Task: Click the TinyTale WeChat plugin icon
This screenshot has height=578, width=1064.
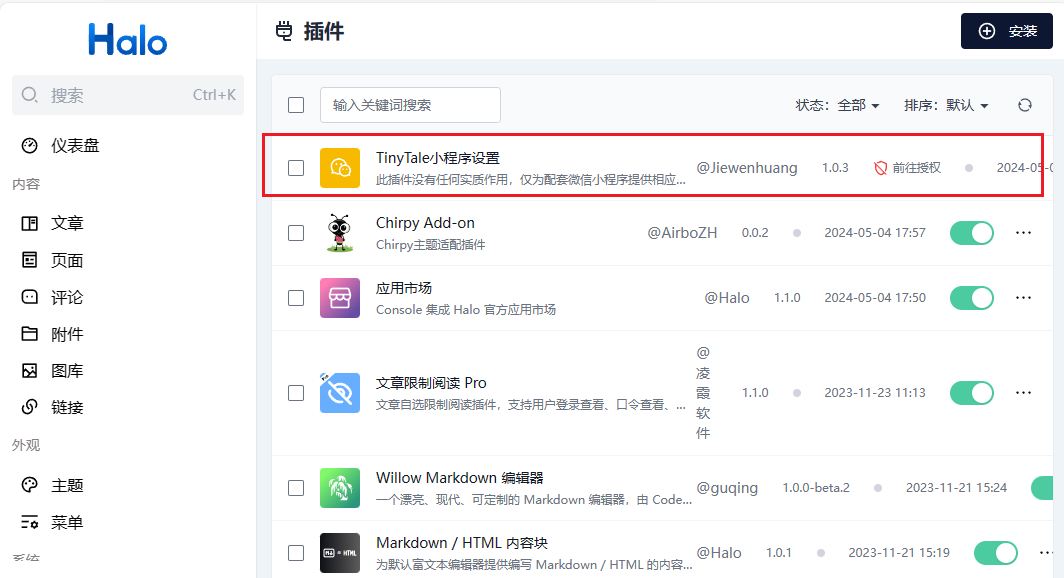Action: (340, 168)
